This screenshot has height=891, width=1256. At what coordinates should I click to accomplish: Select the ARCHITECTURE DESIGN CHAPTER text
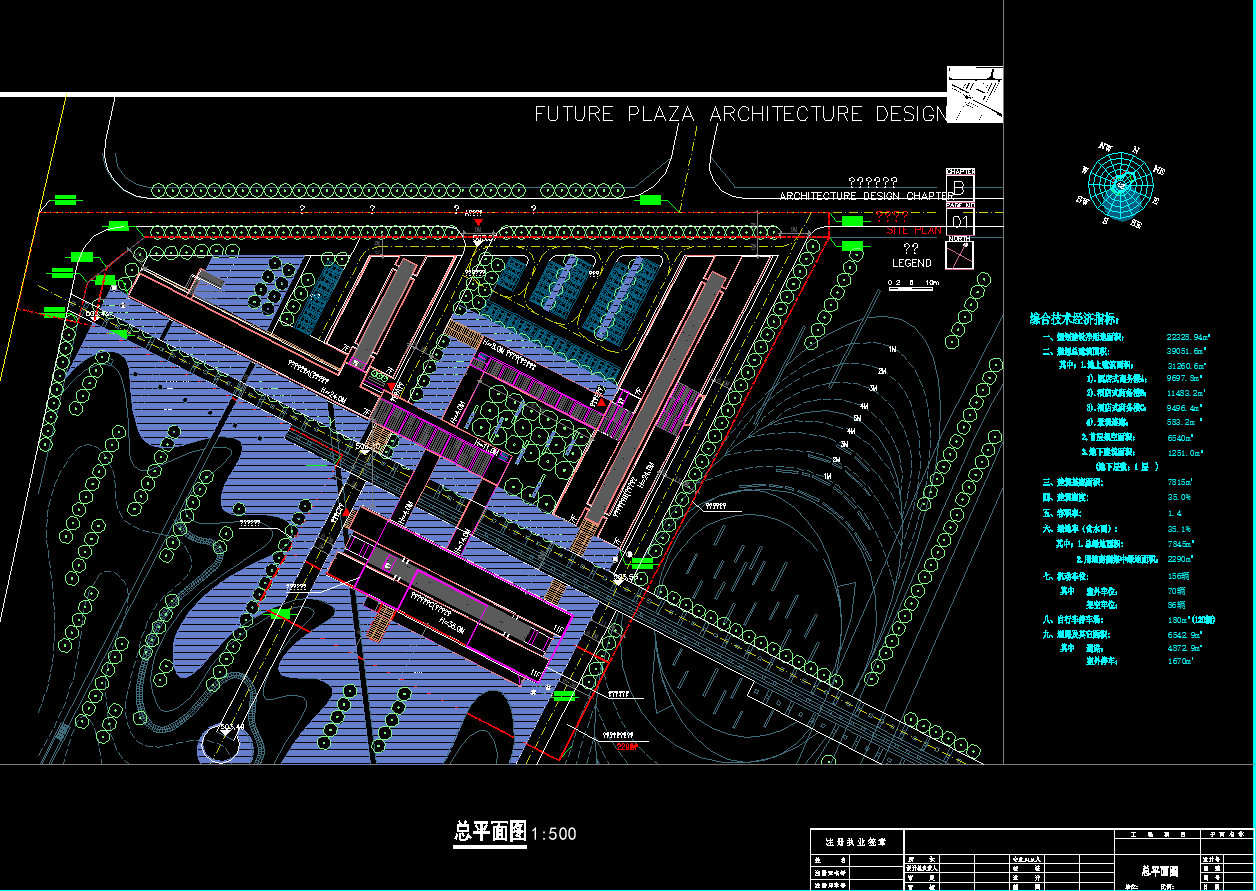point(864,196)
